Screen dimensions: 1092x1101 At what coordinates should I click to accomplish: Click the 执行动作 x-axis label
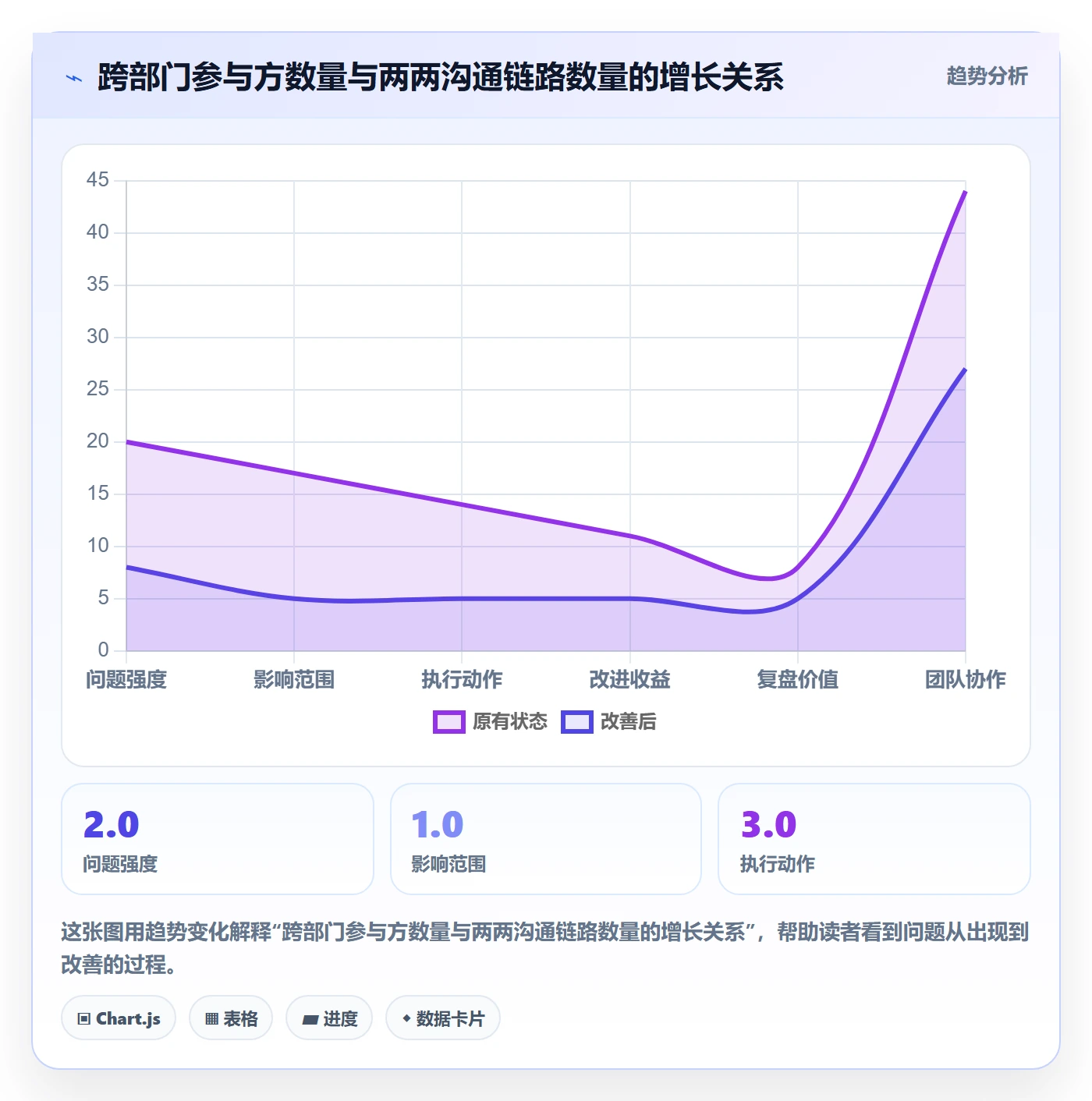[462, 680]
